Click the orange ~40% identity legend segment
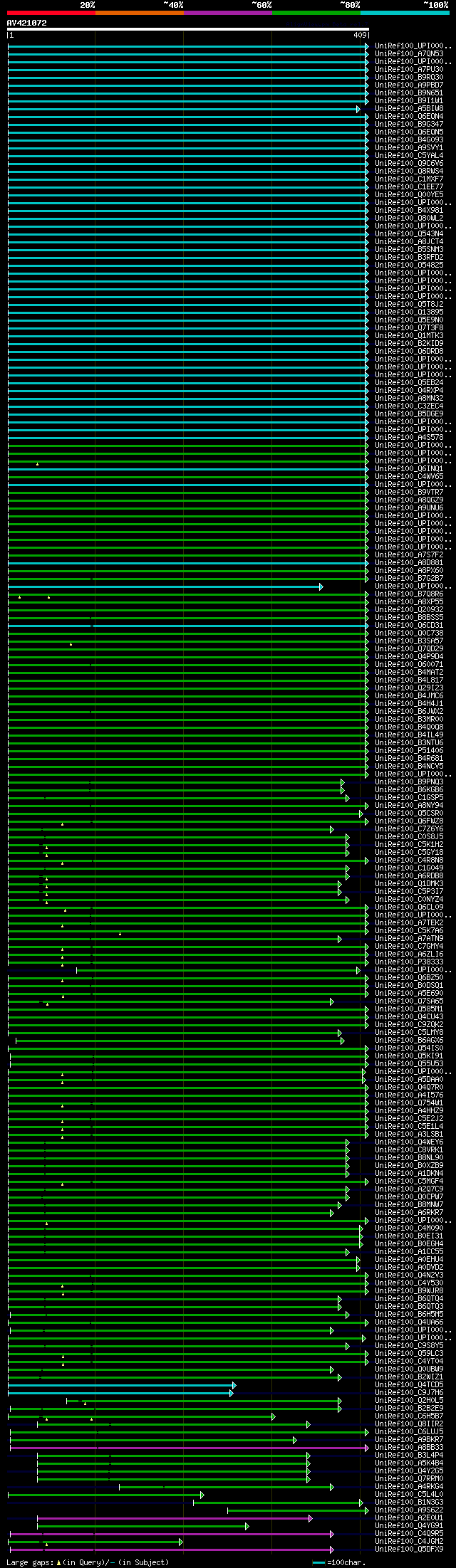456x1568 pixels. (139, 12)
